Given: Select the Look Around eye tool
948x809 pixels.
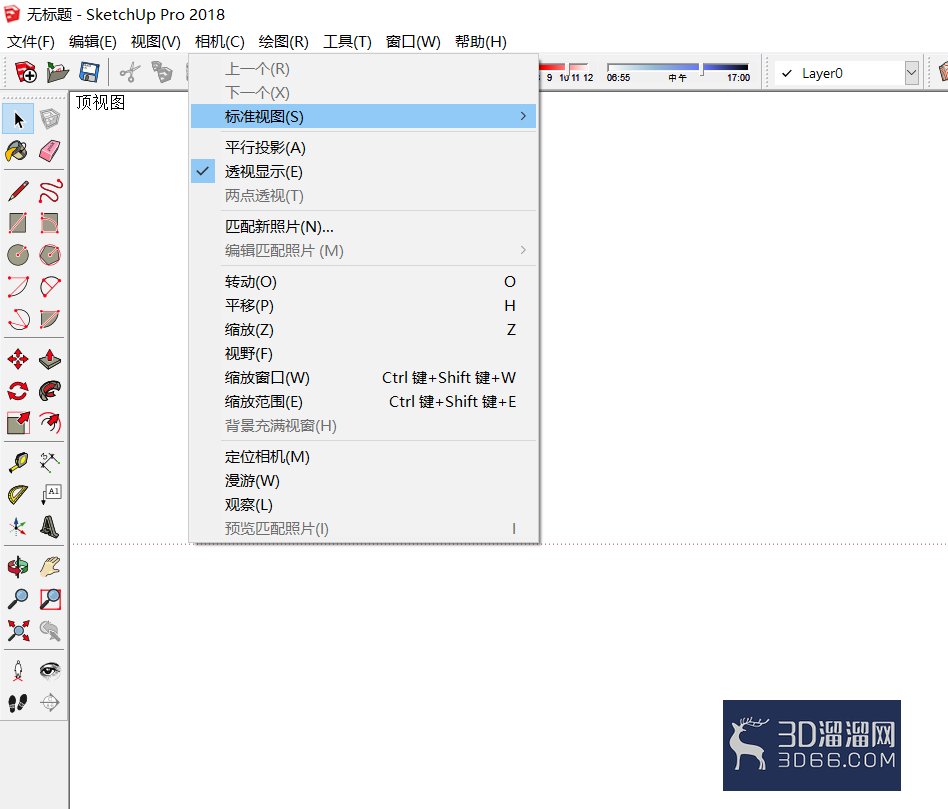Looking at the screenshot, I should pos(50,671).
